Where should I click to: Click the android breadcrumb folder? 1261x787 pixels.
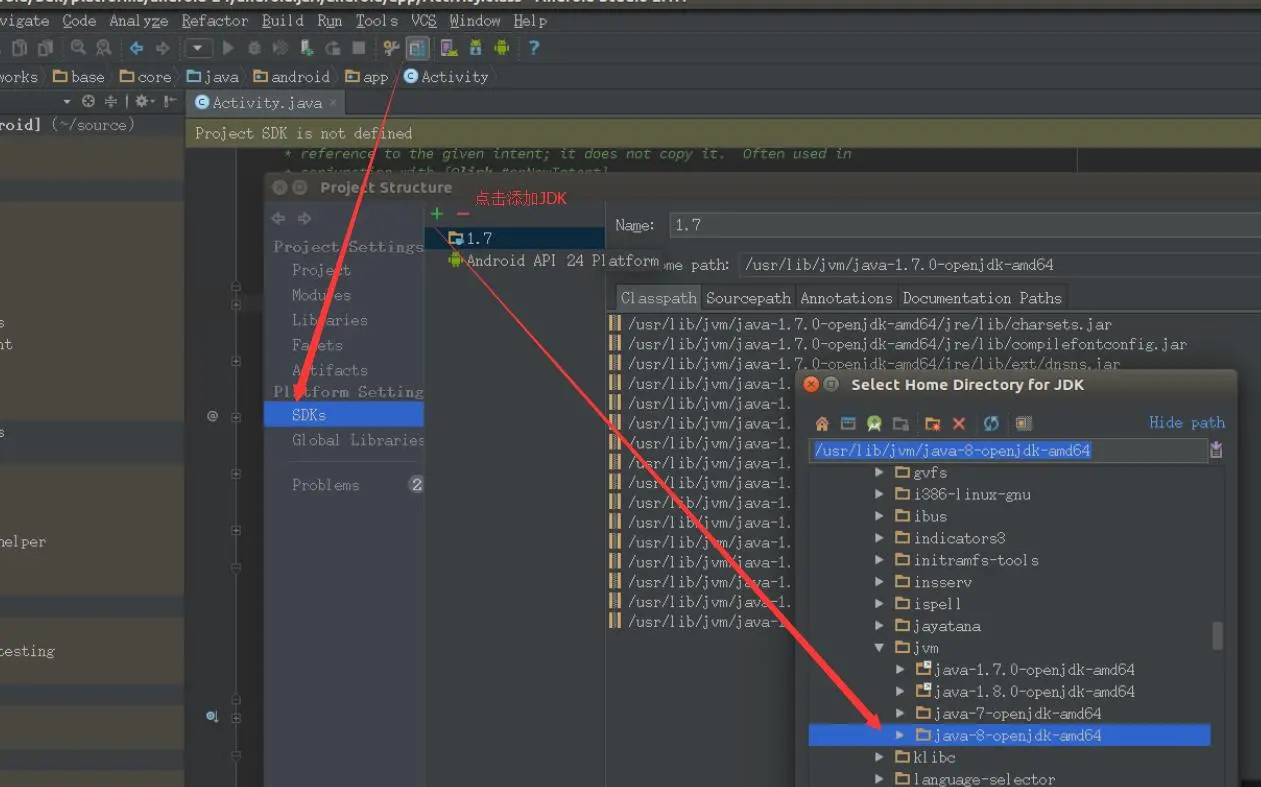[x=291, y=77]
